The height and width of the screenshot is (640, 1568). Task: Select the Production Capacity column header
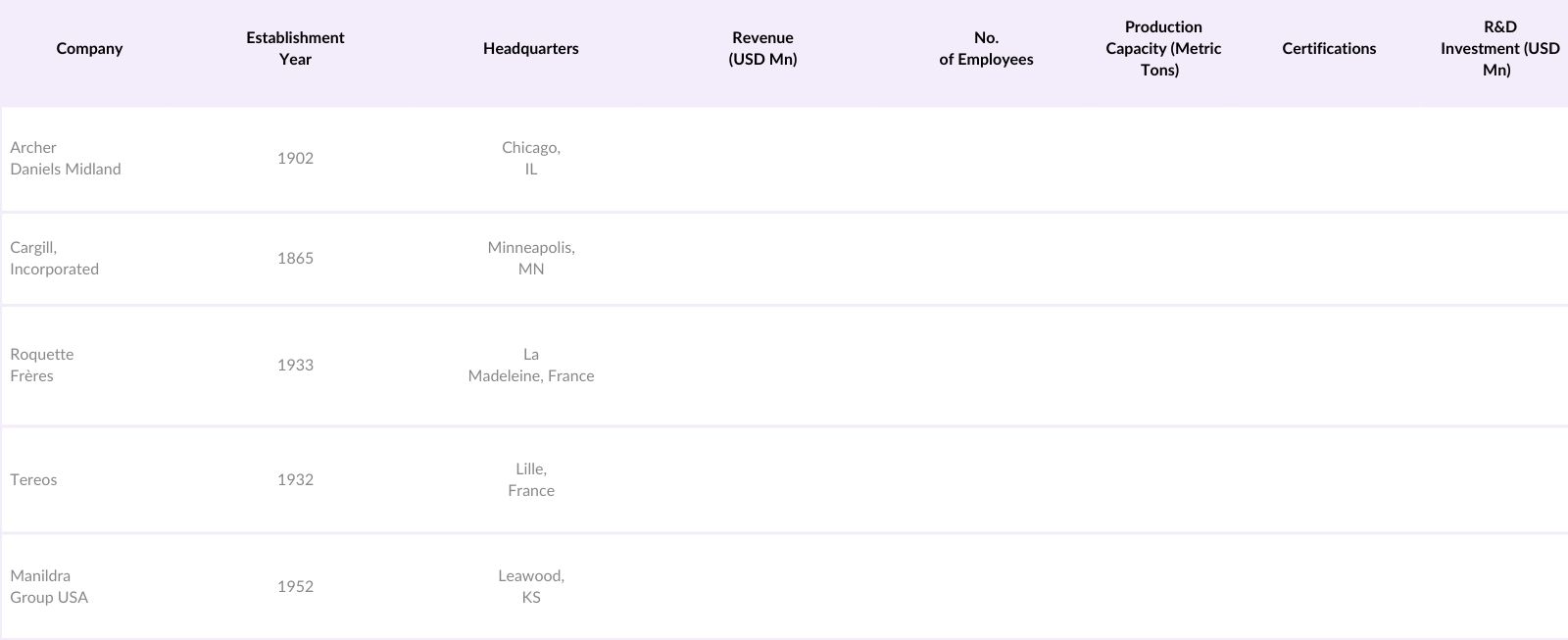pos(1163,49)
